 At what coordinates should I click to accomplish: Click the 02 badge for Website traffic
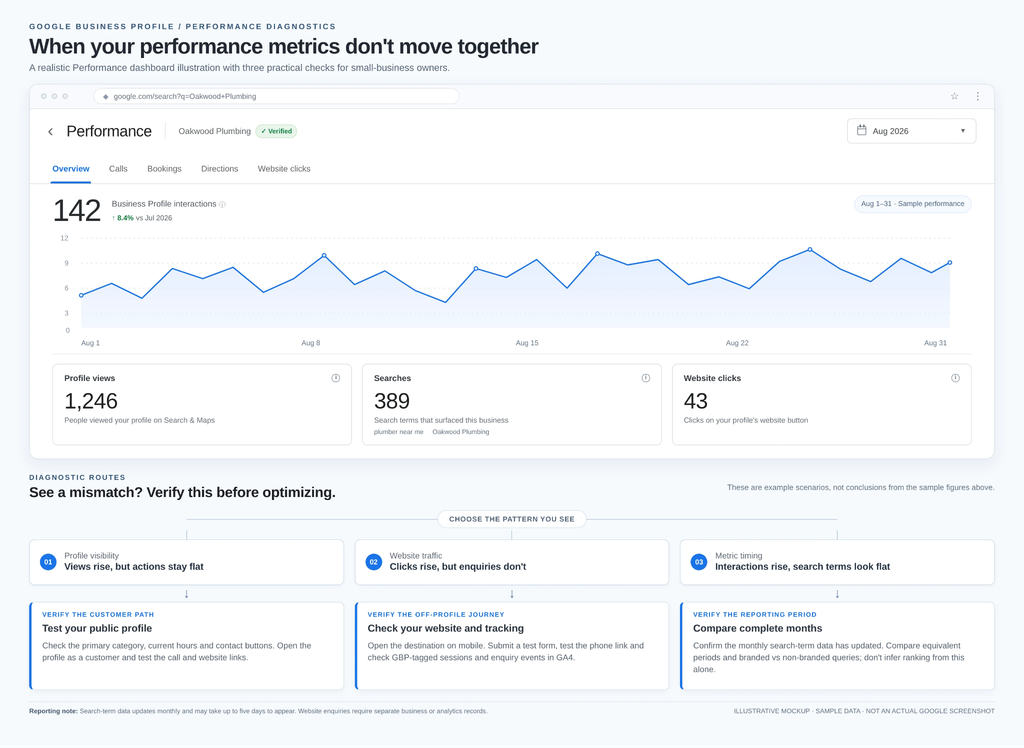pyautogui.click(x=374, y=562)
